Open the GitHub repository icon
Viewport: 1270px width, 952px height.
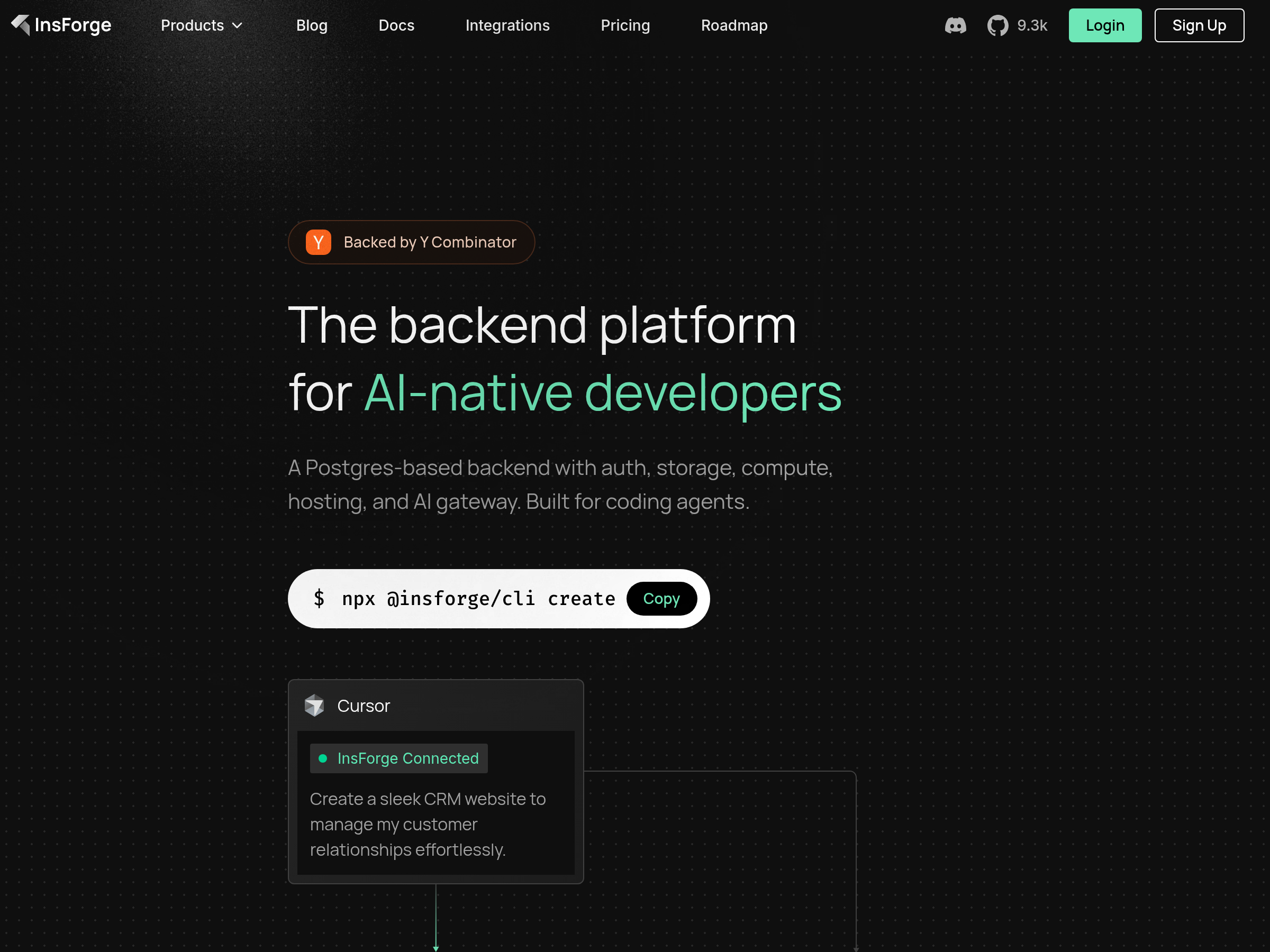point(998,26)
